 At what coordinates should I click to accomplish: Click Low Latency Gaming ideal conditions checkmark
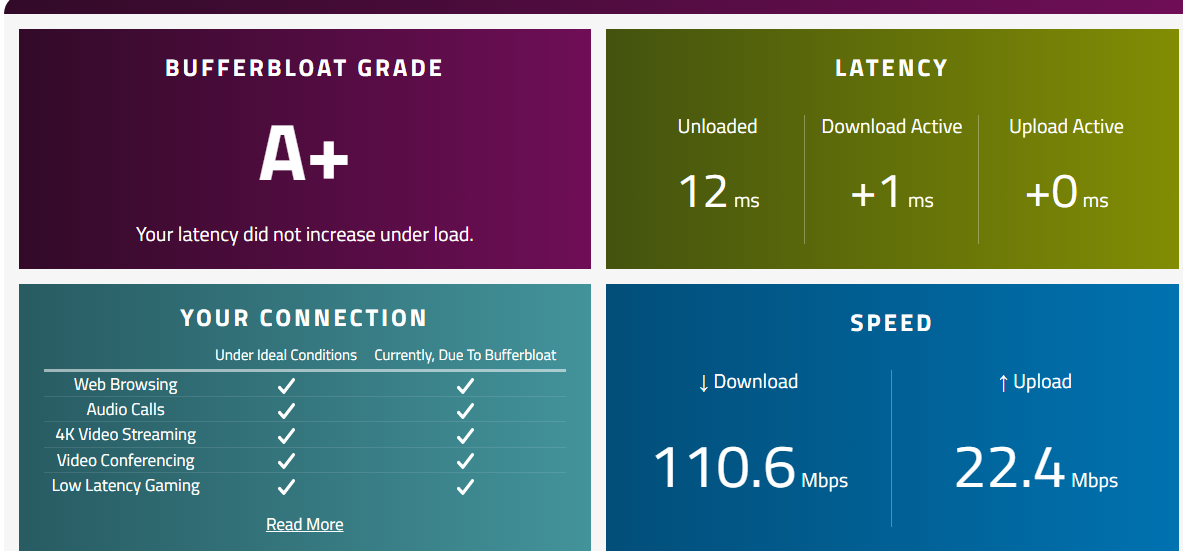(x=286, y=487)
